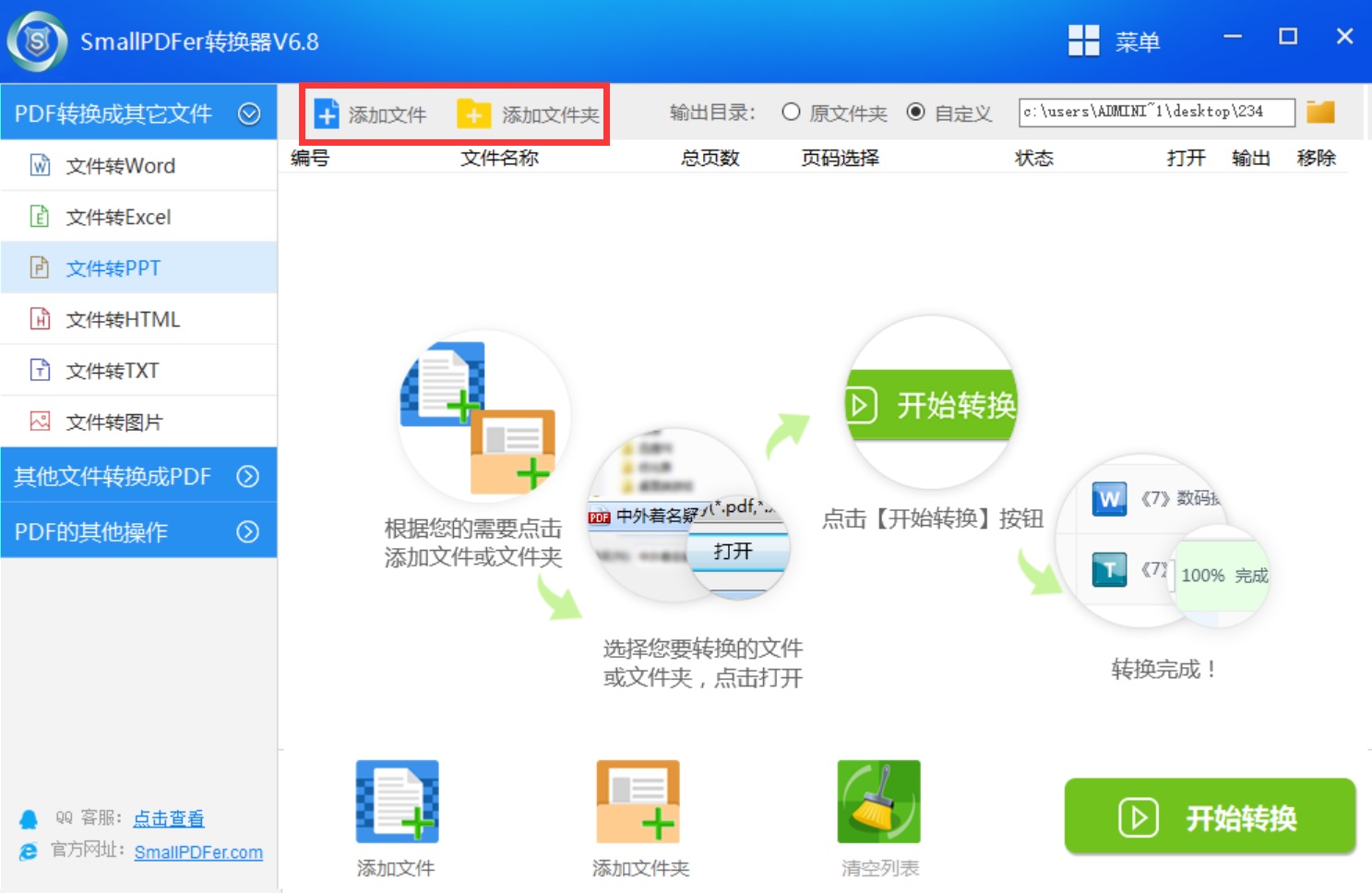Viewport: 1372px width, 893px height.
Task: Choose the 文件转HTML conversion option
Action: click(138, 319)
